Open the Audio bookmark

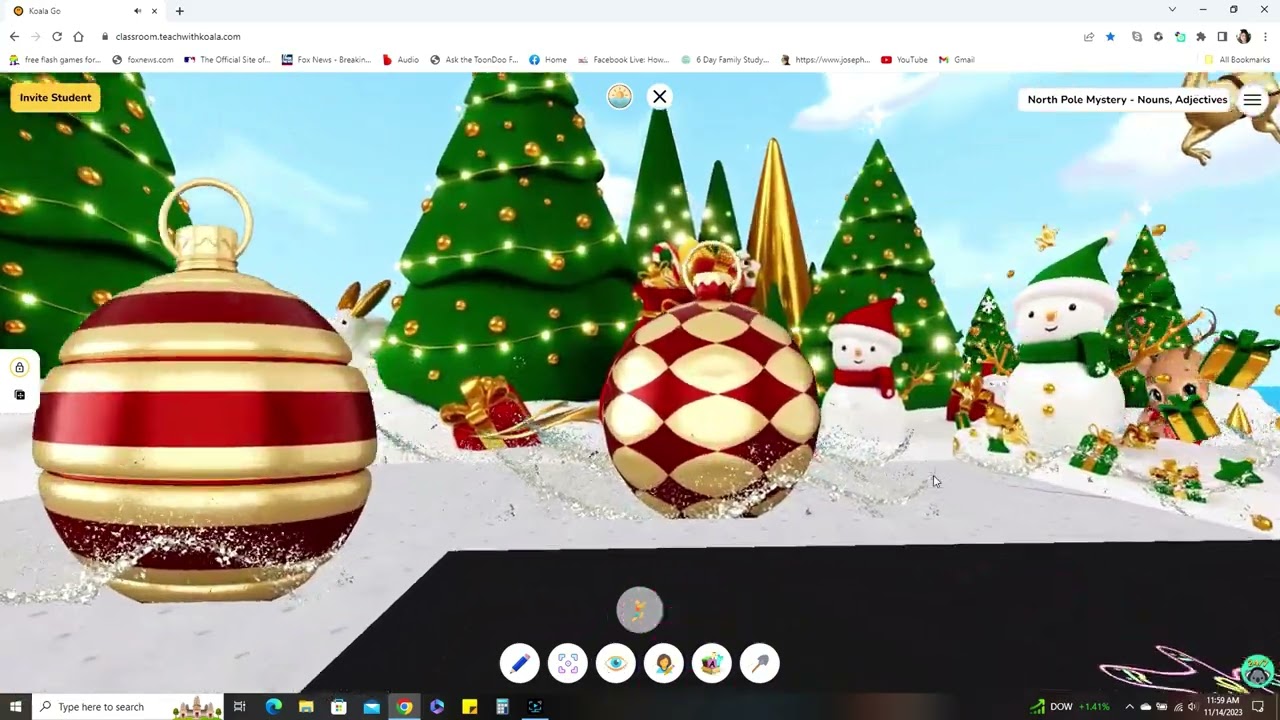pyautogui.click(x=401, y=60)
